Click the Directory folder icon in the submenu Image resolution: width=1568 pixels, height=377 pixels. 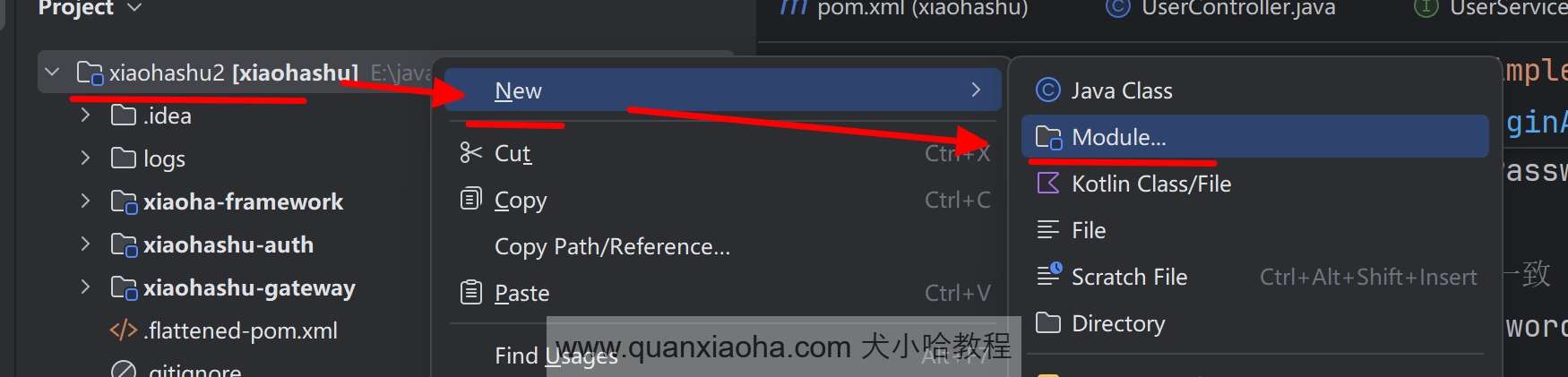click(x=1048, y=322)
